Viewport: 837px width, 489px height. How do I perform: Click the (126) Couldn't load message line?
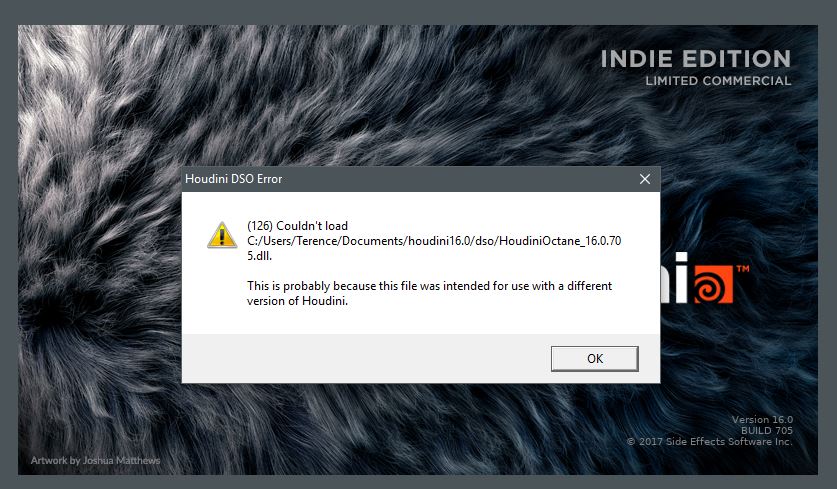click(x=297, y=226)
